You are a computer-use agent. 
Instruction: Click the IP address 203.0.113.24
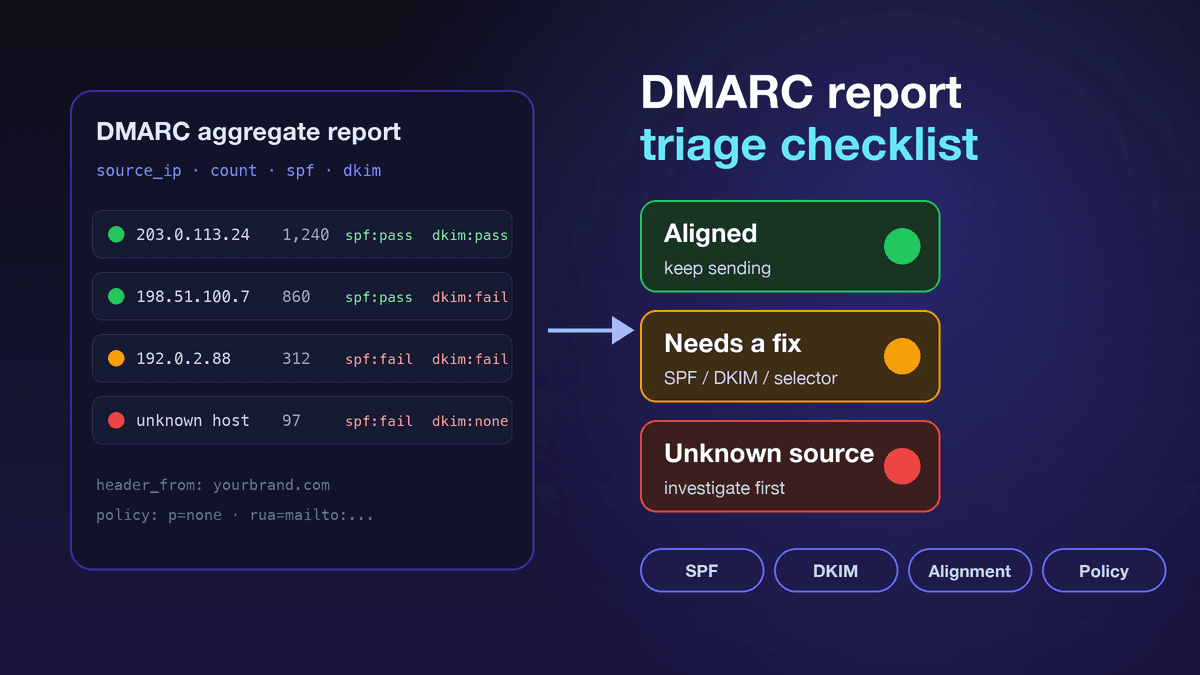point(193,235)
